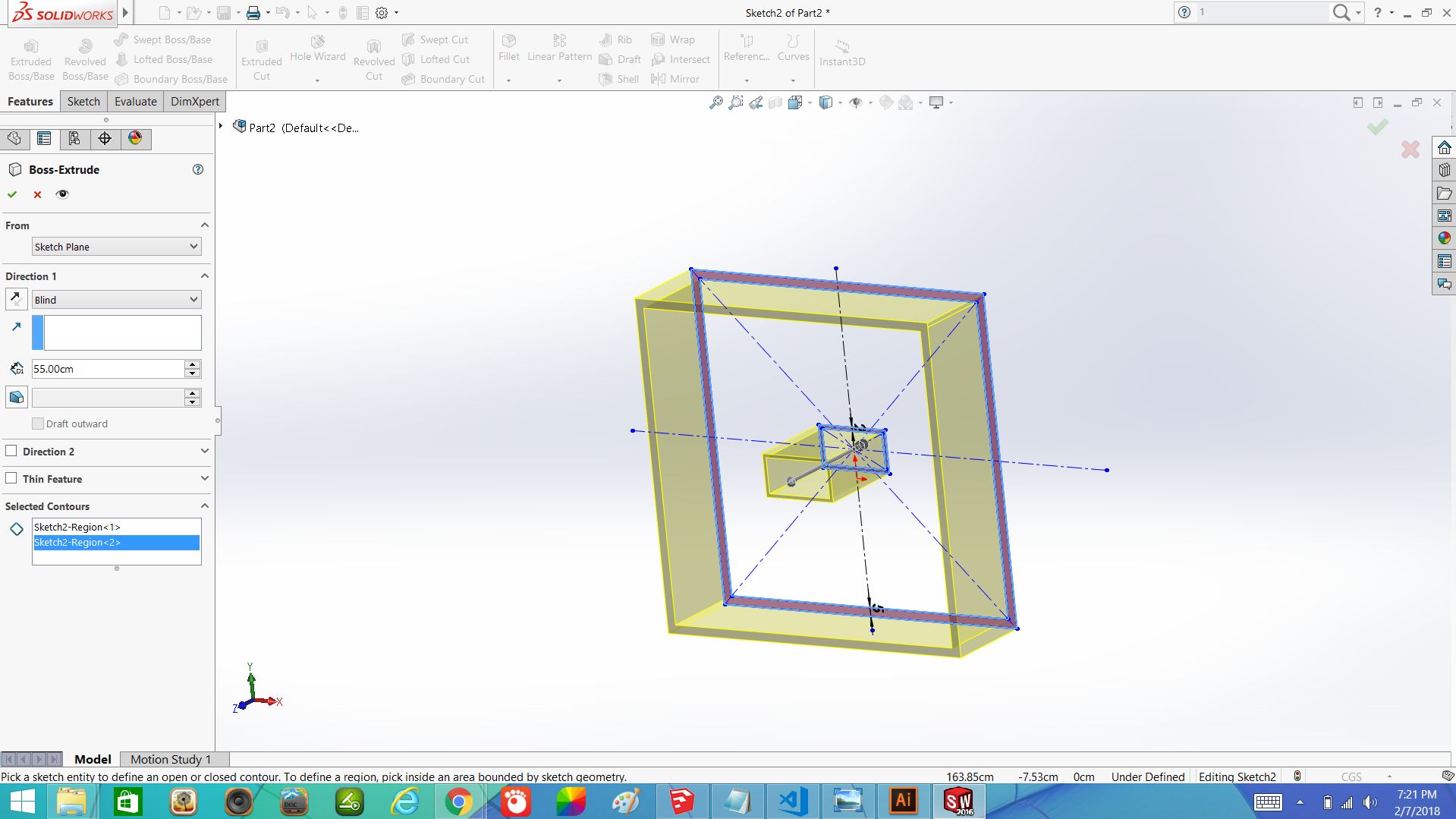
Task: Click the Swept Cut button
Action: pos(436,39)
